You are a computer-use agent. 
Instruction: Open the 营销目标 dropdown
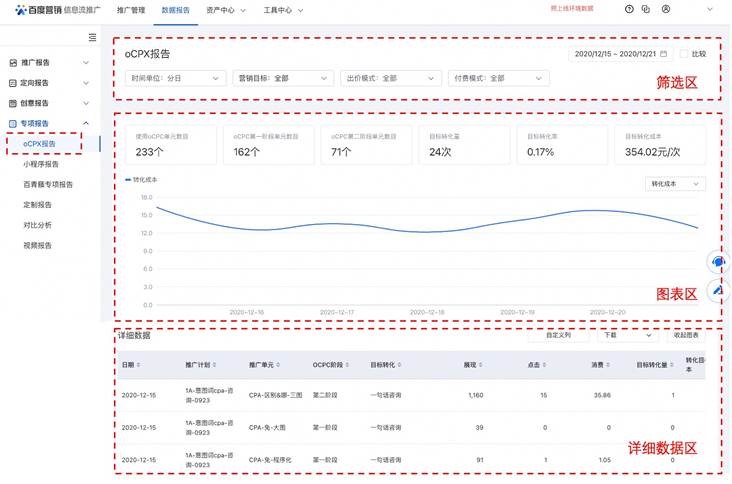283,78
